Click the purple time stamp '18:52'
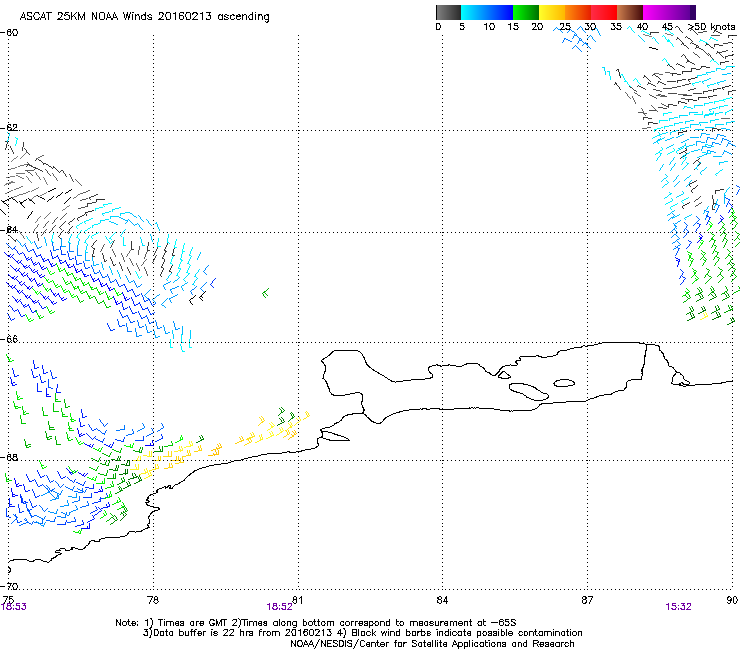The image size is (740, 650). [279, 607]
